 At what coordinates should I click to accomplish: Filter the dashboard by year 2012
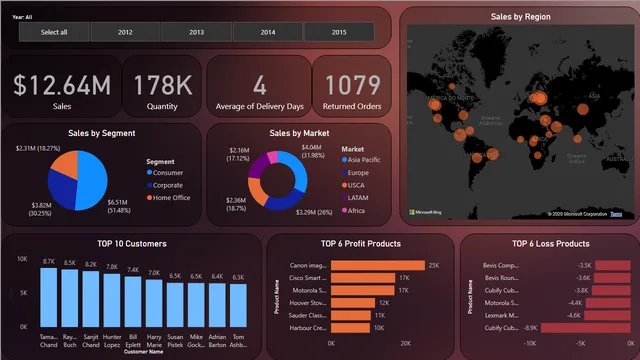tap(125, 32)
